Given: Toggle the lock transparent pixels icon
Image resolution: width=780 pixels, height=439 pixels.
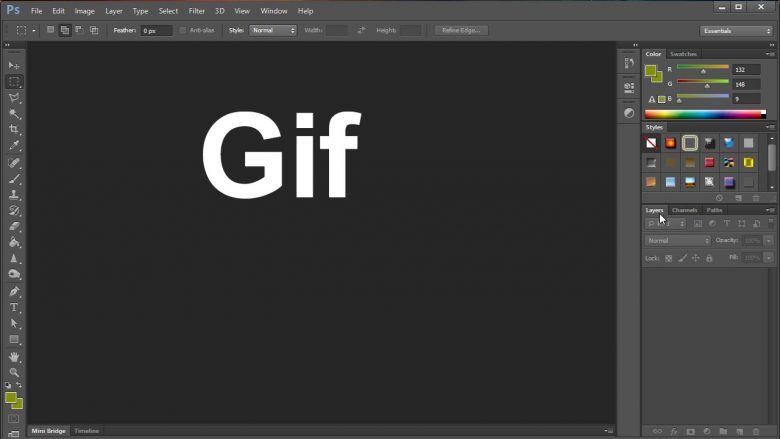Looking at the screenshot, I should [x=669, y=258].
